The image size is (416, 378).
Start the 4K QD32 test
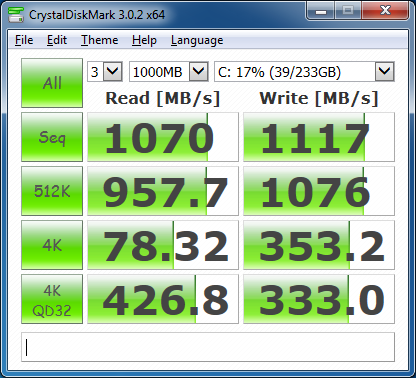pyautogui.click(x=52, y=299)
